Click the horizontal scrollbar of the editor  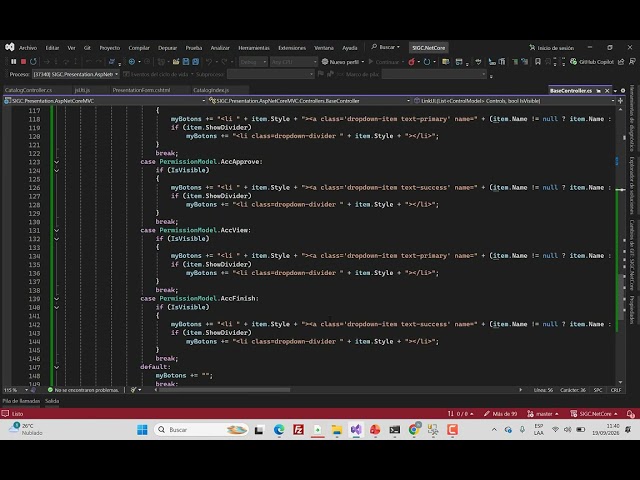(x=224, y=390)
